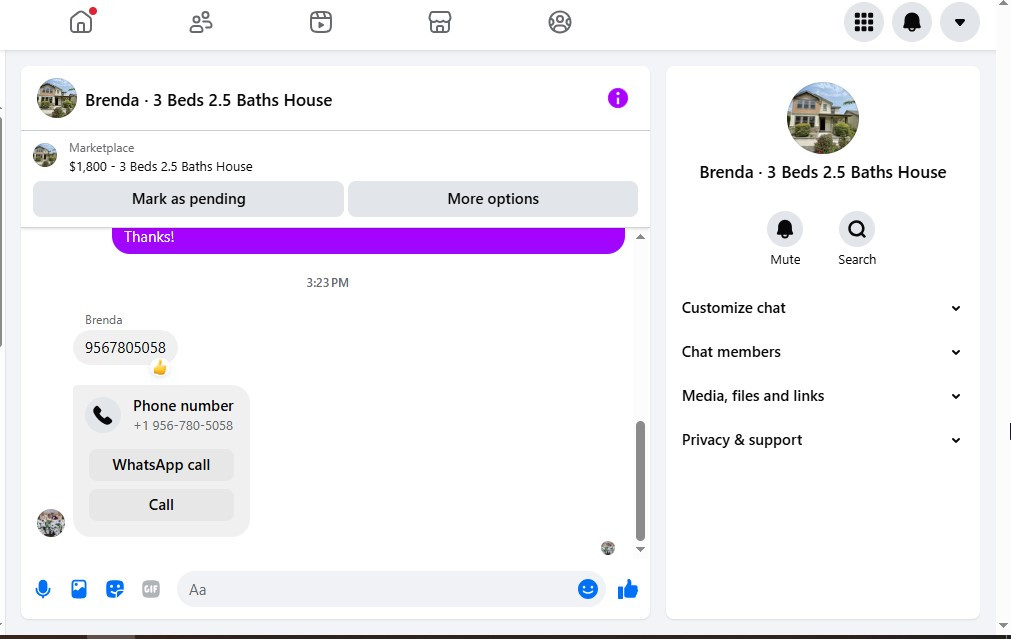1011x639 pixels.
Task: Click the Aa message input field
Action: 377,589
